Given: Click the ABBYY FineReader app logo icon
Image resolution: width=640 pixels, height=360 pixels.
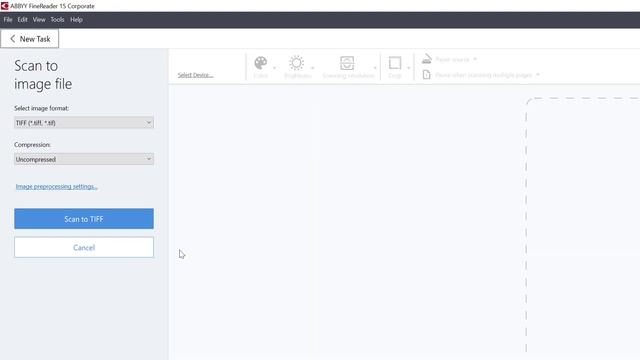Looking at the screenshot, I should pos(4,6).
